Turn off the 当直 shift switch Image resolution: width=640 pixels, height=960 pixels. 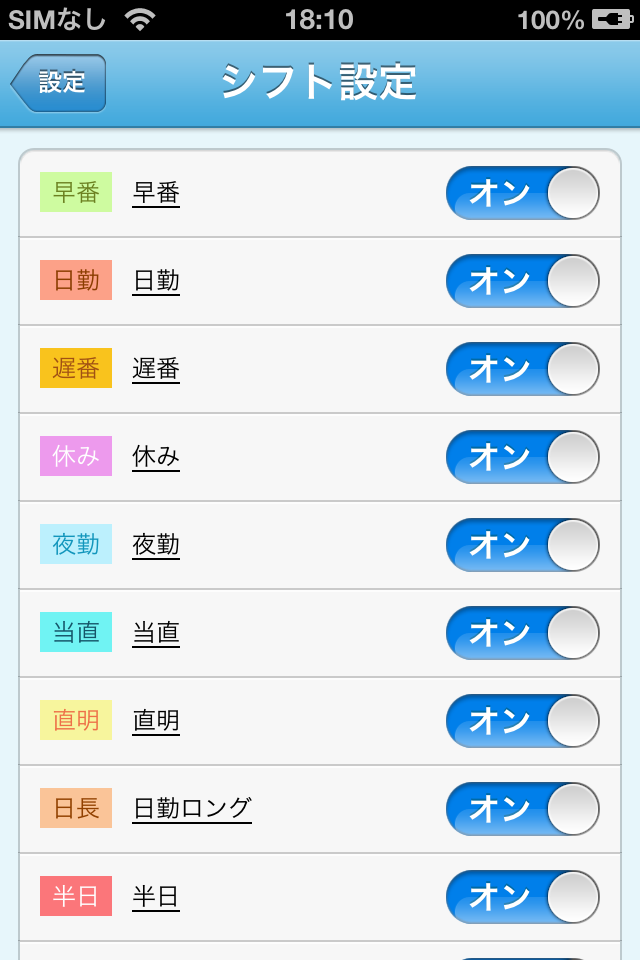(x=522, y=633)
